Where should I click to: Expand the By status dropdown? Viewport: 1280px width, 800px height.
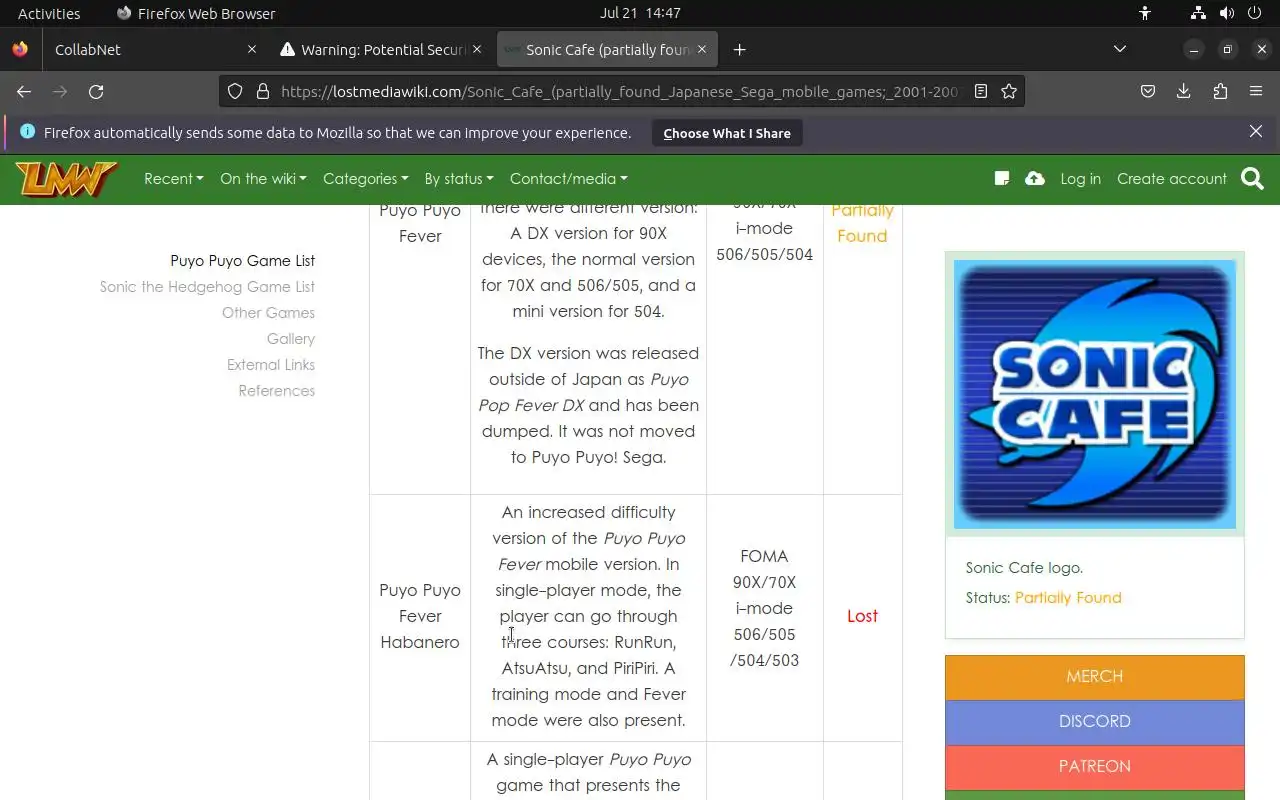[459, 178]
